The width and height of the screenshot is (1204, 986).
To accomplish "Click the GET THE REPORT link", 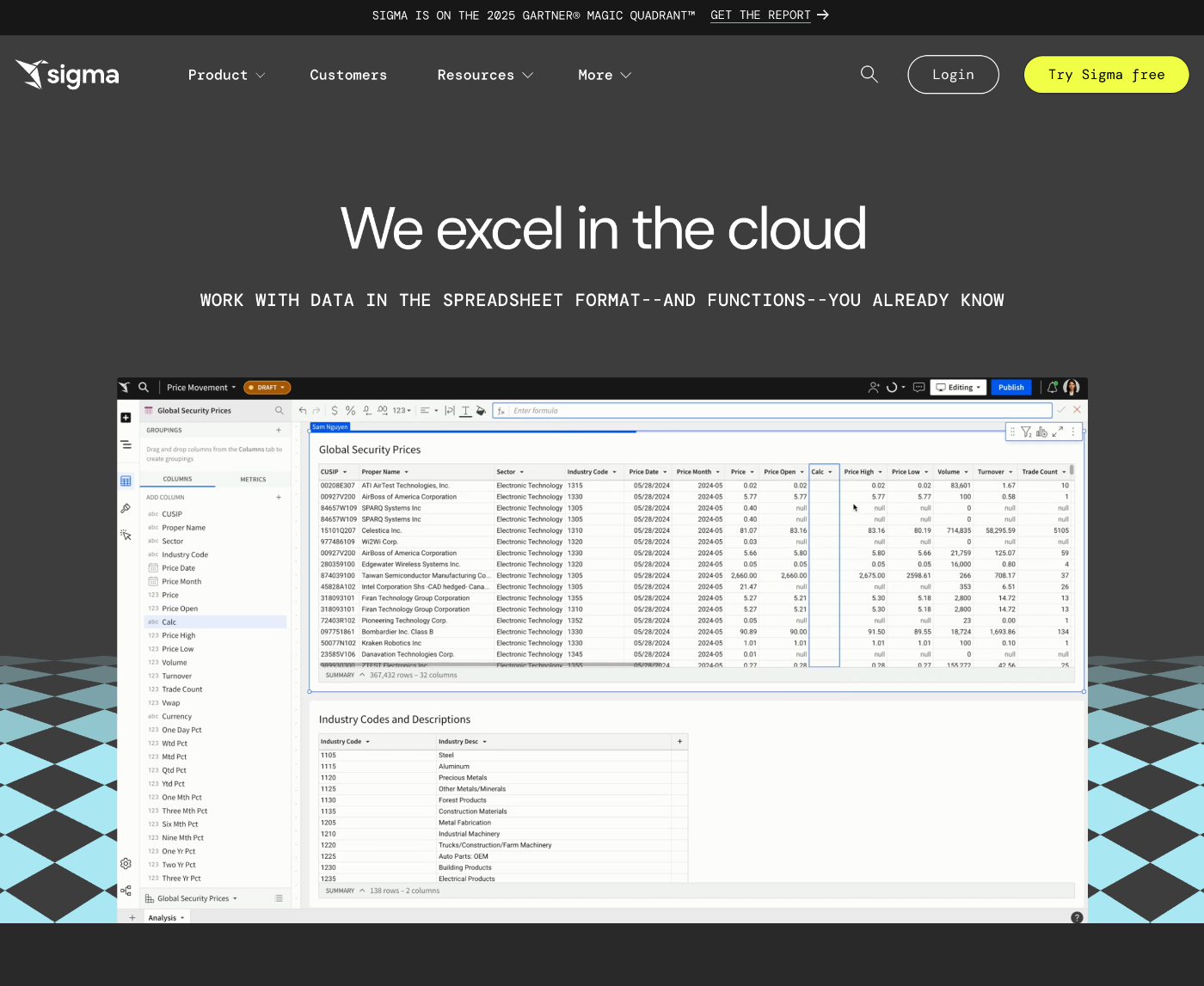I will (x=769, y=15).
